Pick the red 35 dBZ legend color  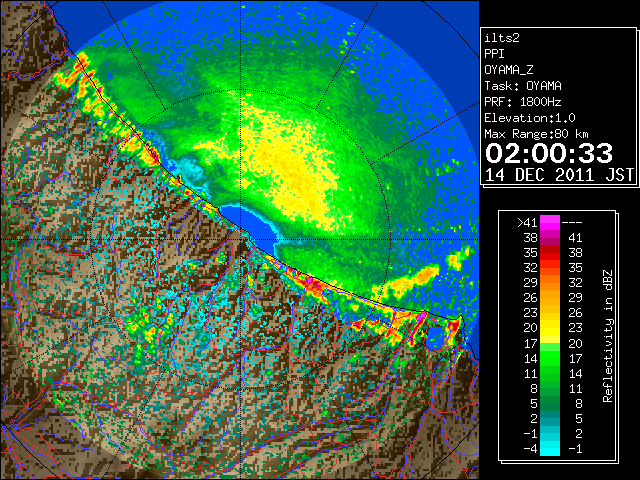pyautogui.click(x=550, y=253)
